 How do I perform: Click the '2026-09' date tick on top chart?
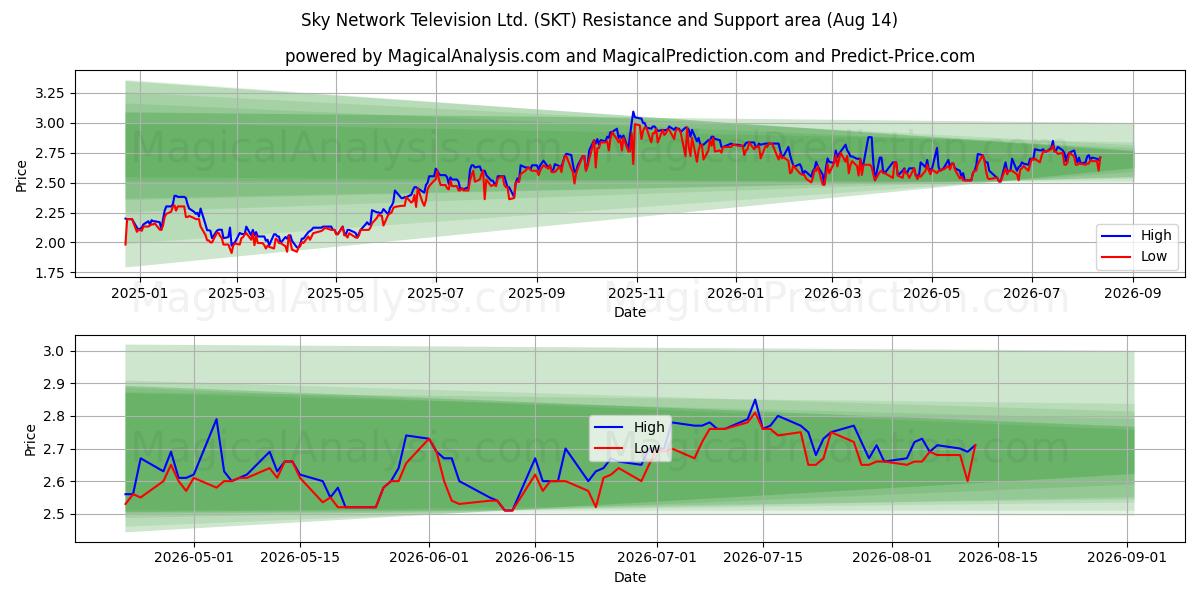[1133, 294]
